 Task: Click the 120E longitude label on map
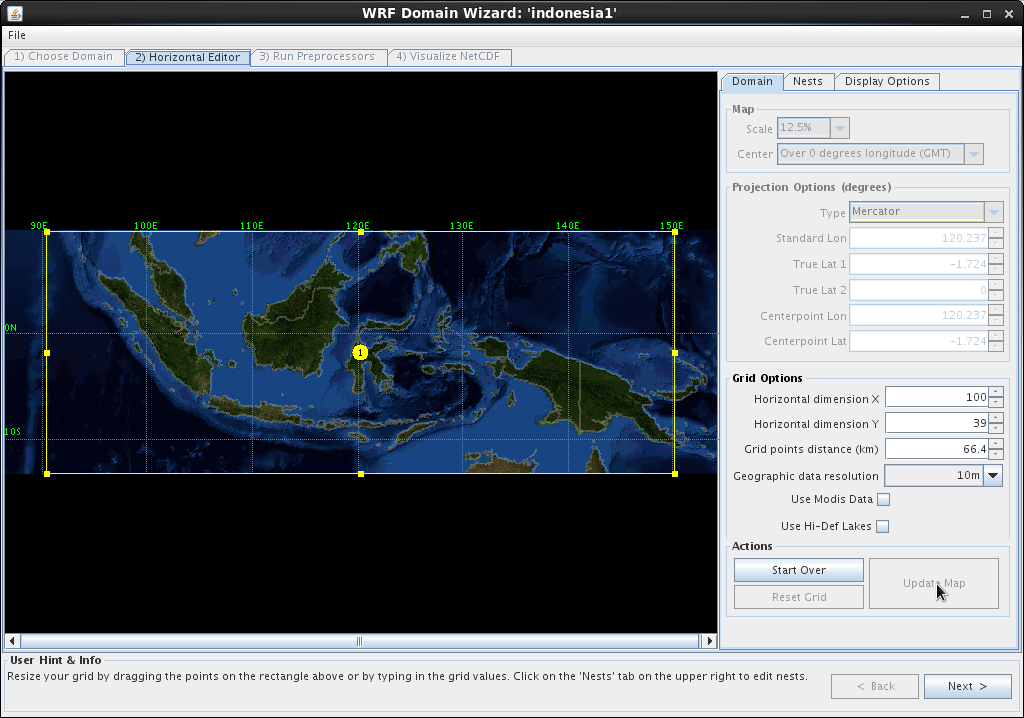coord(357,226)
